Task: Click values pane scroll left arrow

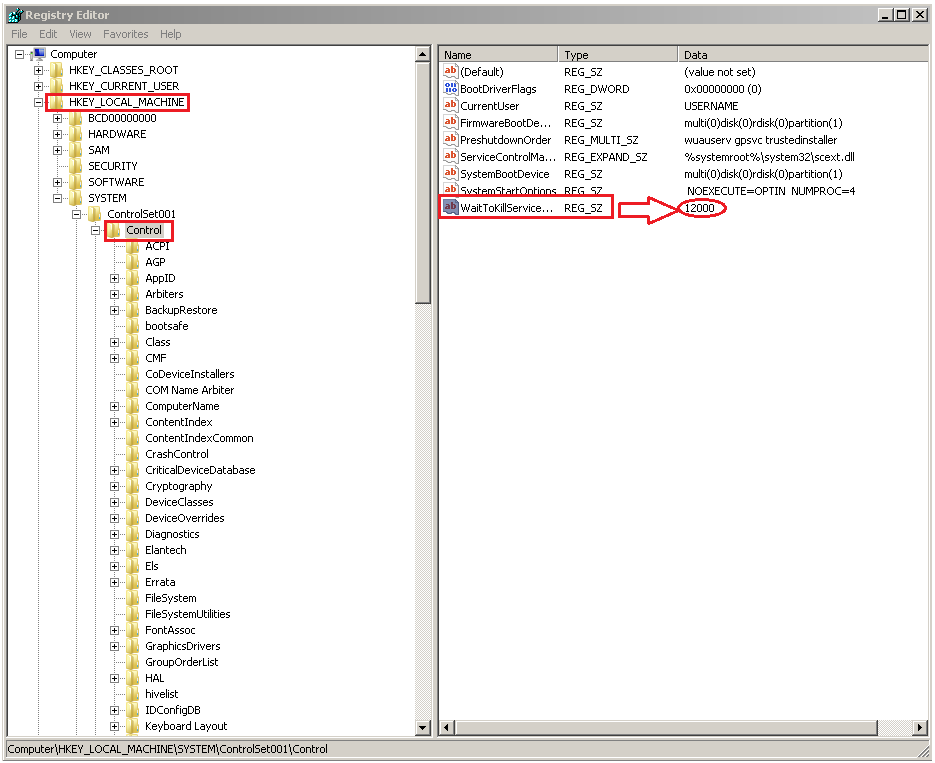Action: point(447,727)
